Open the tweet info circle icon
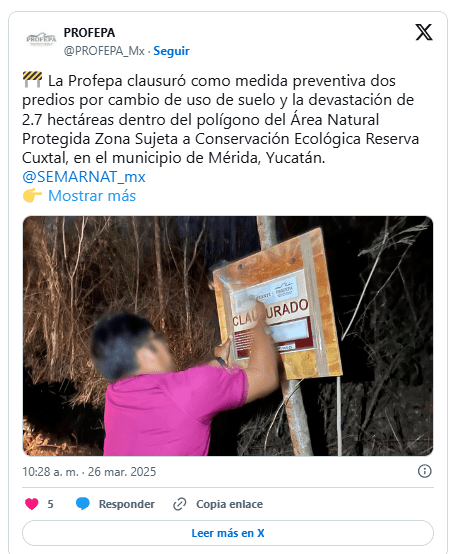 point(425,471)
